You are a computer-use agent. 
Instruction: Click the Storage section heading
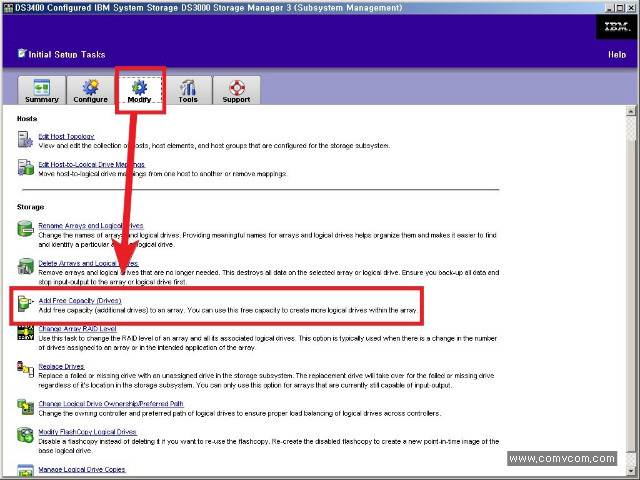31,207
